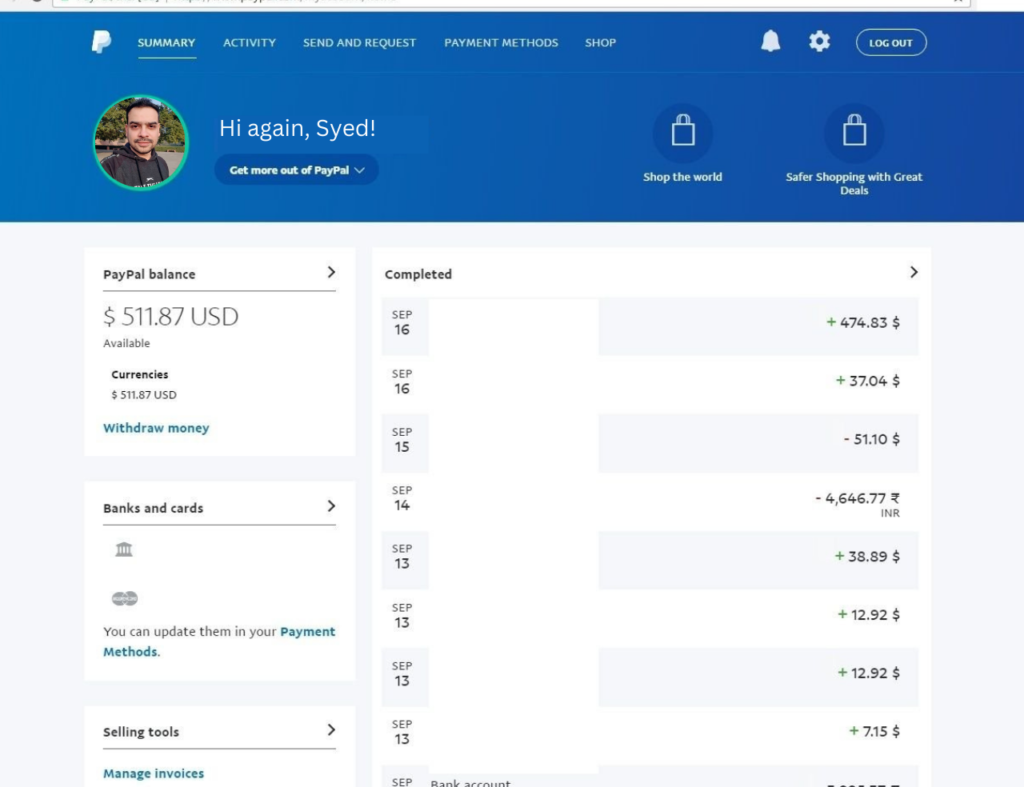Open the Sep 13 +38.89 $ transaction
The height and width of the screenshot is (787, 1024).
650,560
